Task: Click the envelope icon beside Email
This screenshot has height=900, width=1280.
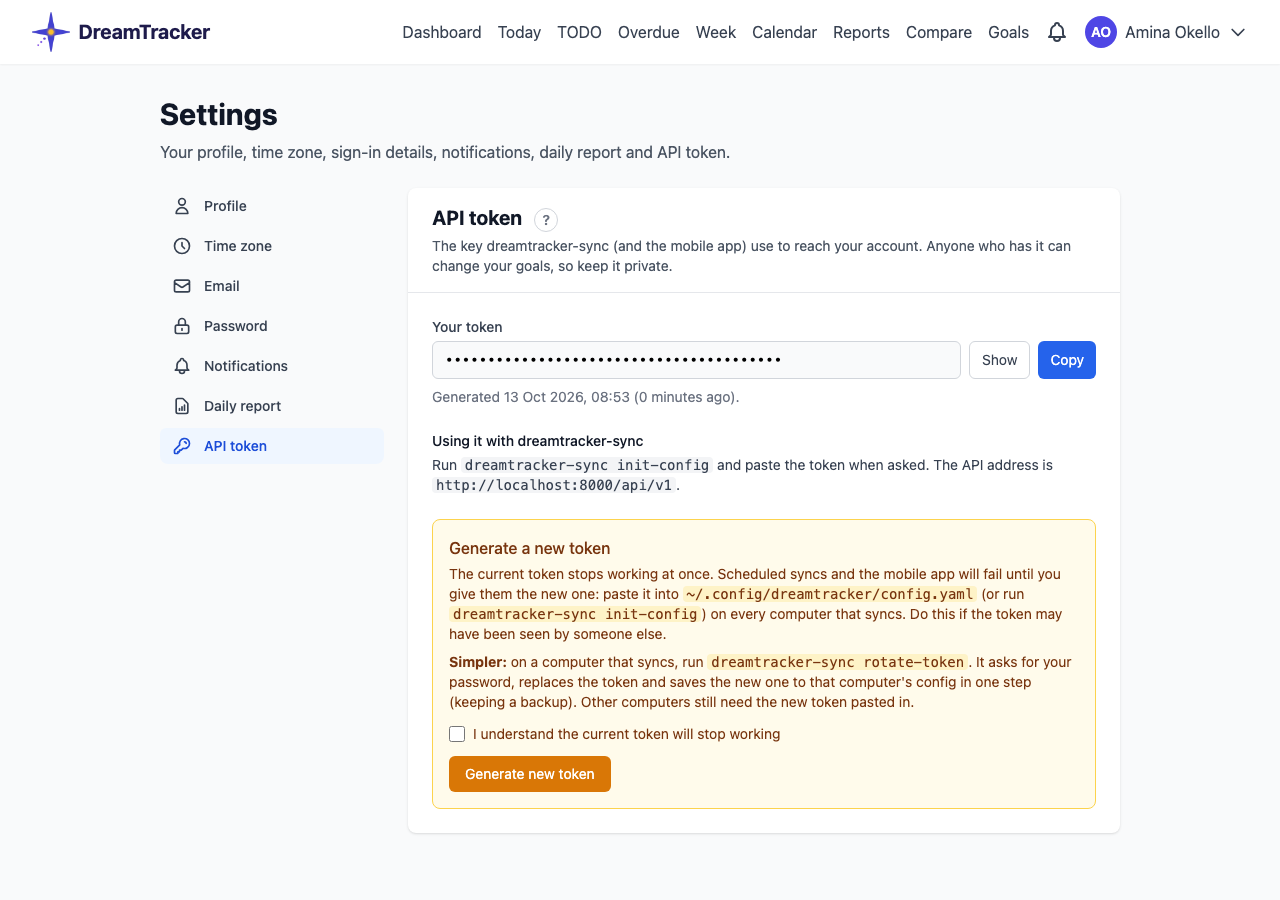Action: (182, 286)
